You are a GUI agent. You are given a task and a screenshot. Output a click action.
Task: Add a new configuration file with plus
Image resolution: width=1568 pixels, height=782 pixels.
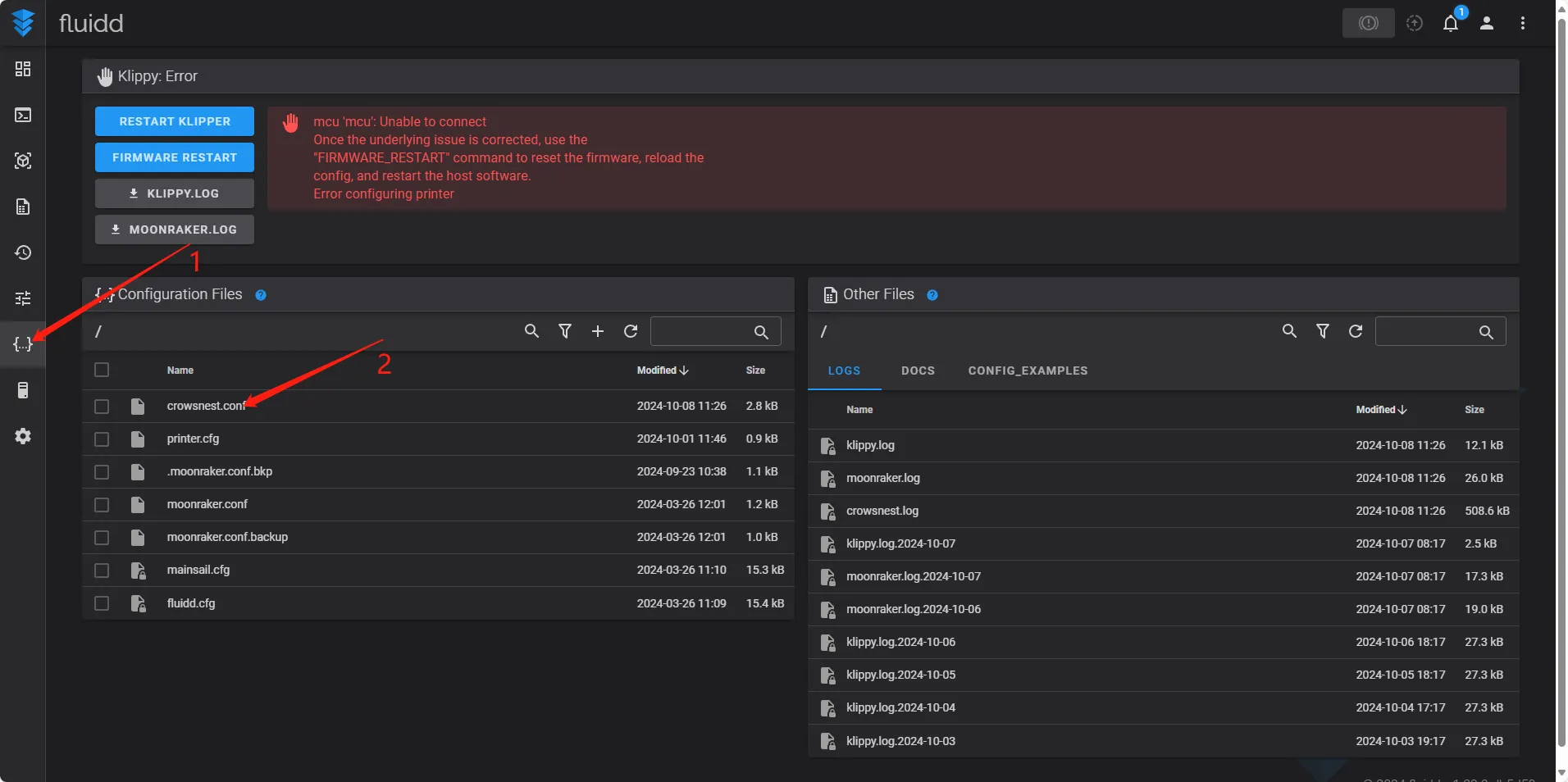click(598, 331)
